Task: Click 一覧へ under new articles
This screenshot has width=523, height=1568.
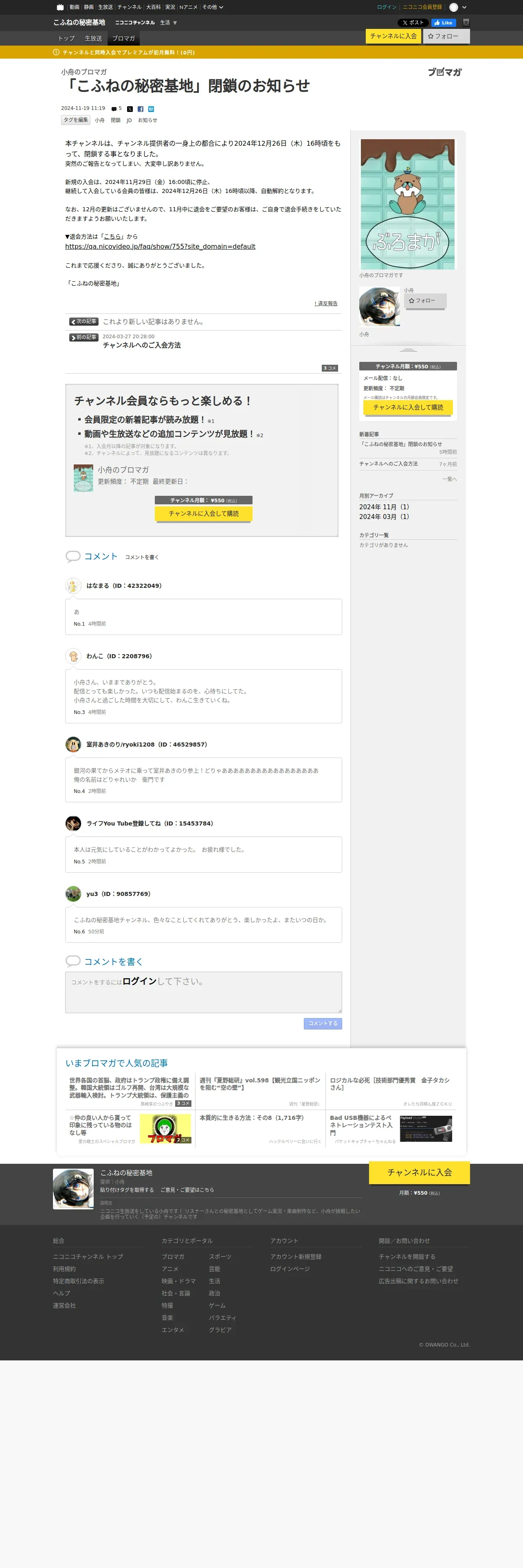Action: tap(449, 479)
